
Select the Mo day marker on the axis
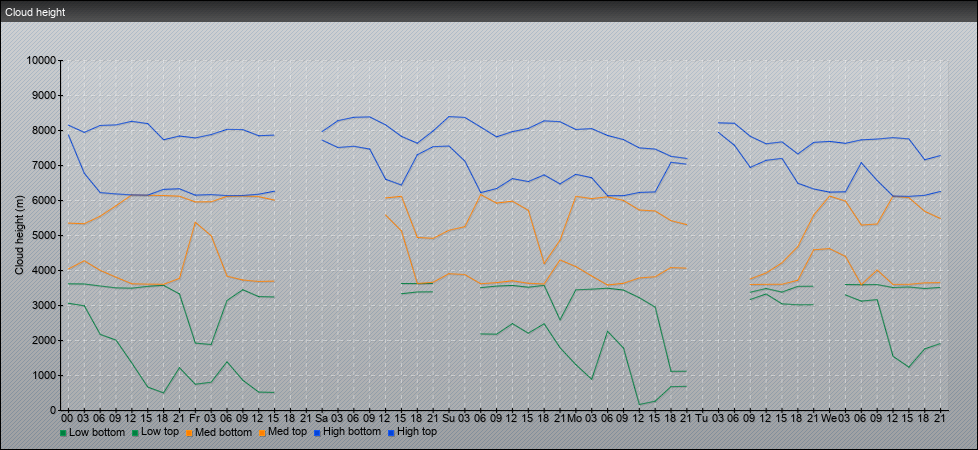(575, 417)
